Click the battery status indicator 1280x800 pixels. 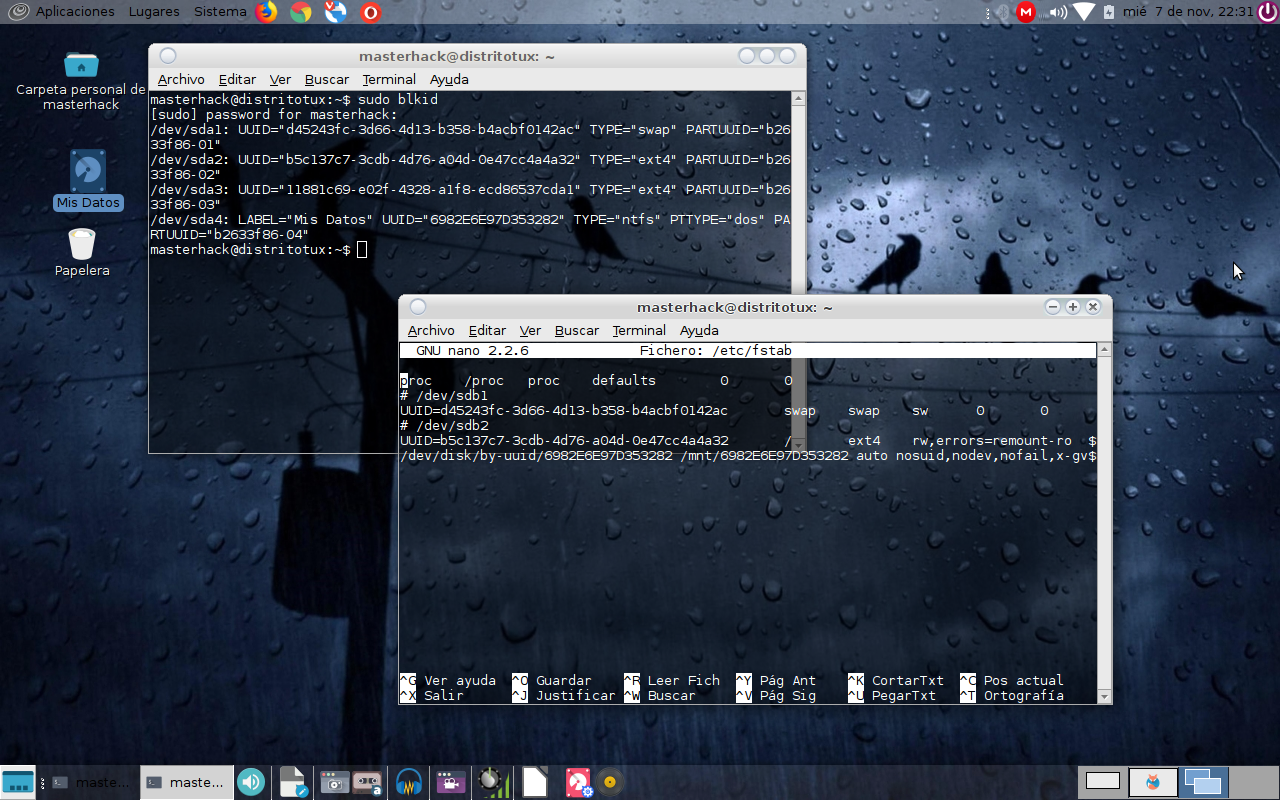(x=1109, y=12)
